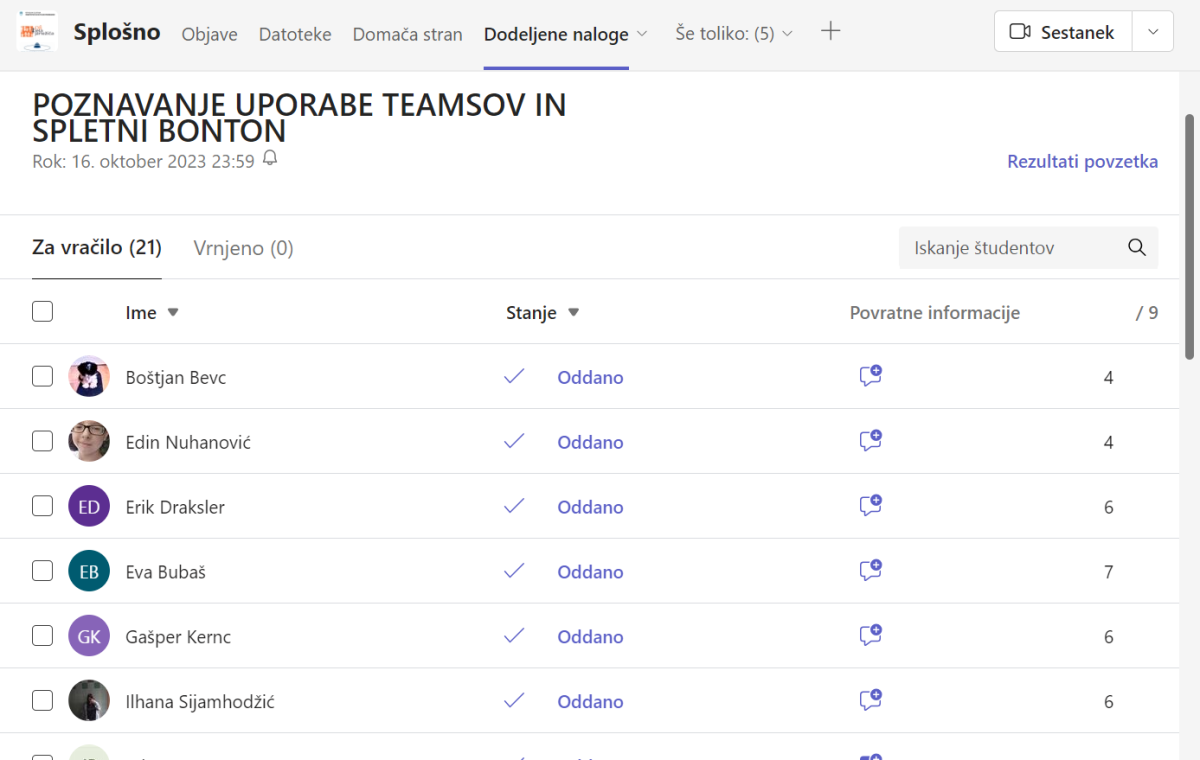Edit the score 7 for Eva Bubaš
Image resolution: width=1200 pixels, height=760 pixels.
pos(1108,573)
